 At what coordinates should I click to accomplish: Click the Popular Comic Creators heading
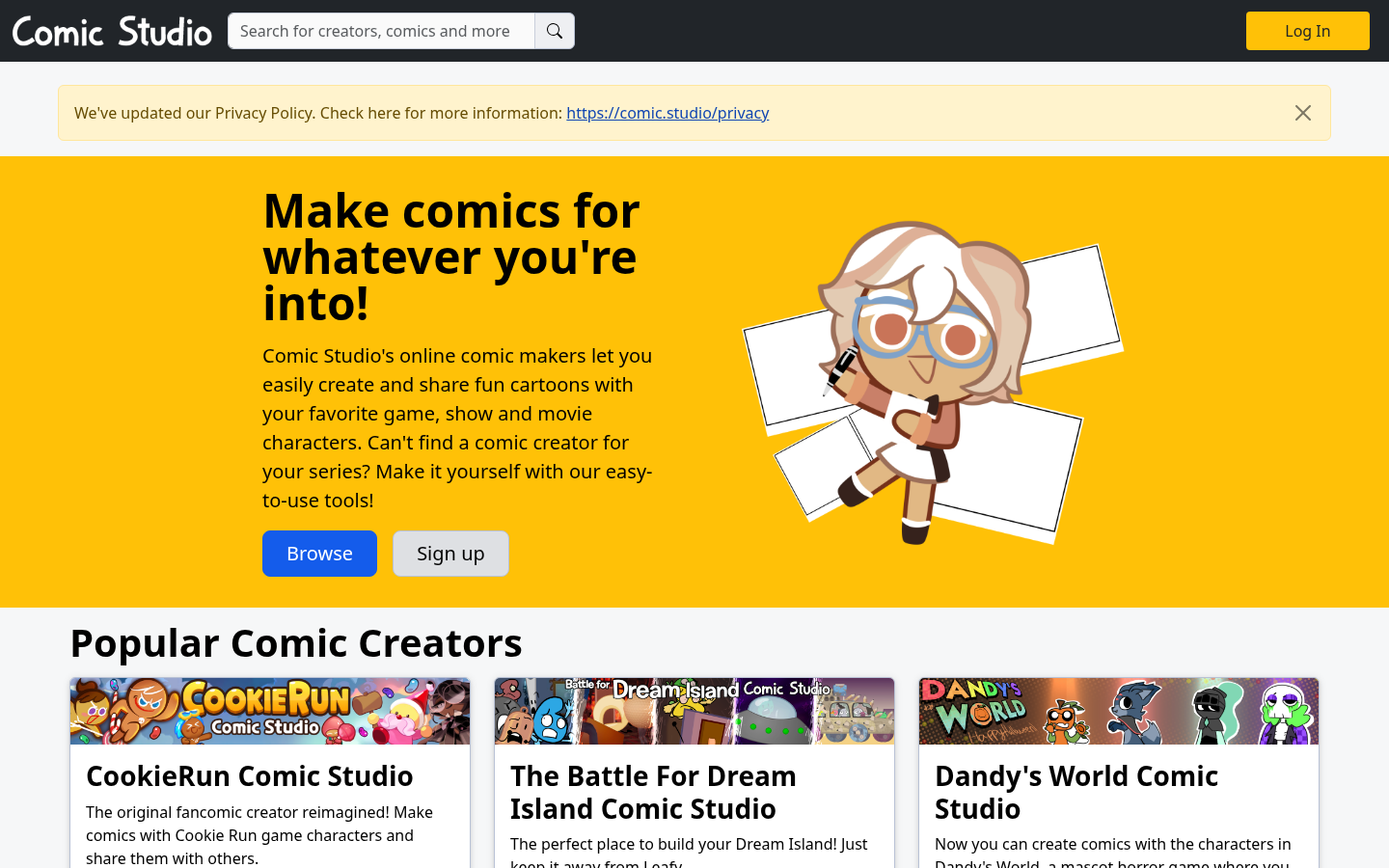pos(296,643)
